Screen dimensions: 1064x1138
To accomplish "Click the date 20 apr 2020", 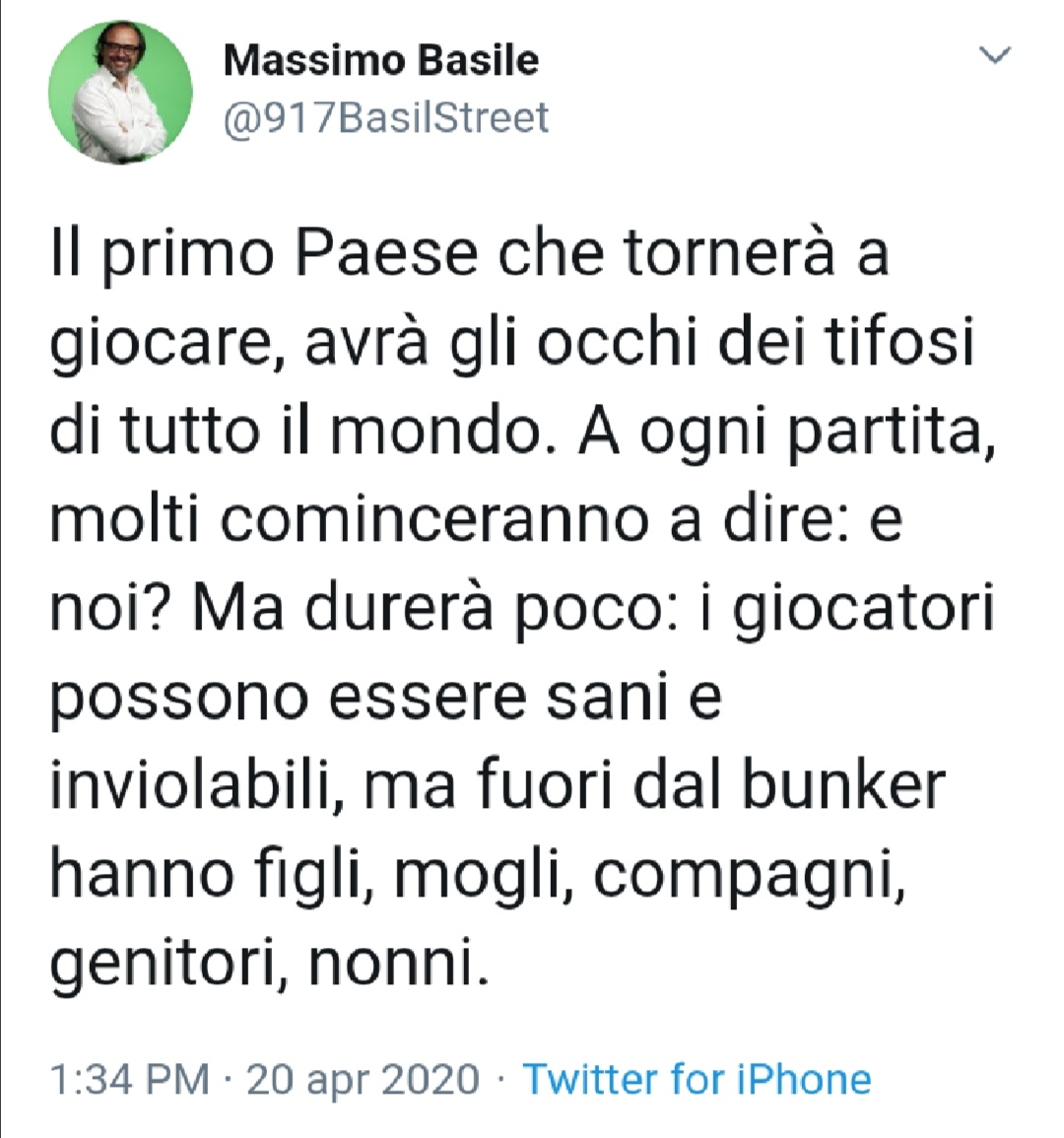I will (349, 1079).
